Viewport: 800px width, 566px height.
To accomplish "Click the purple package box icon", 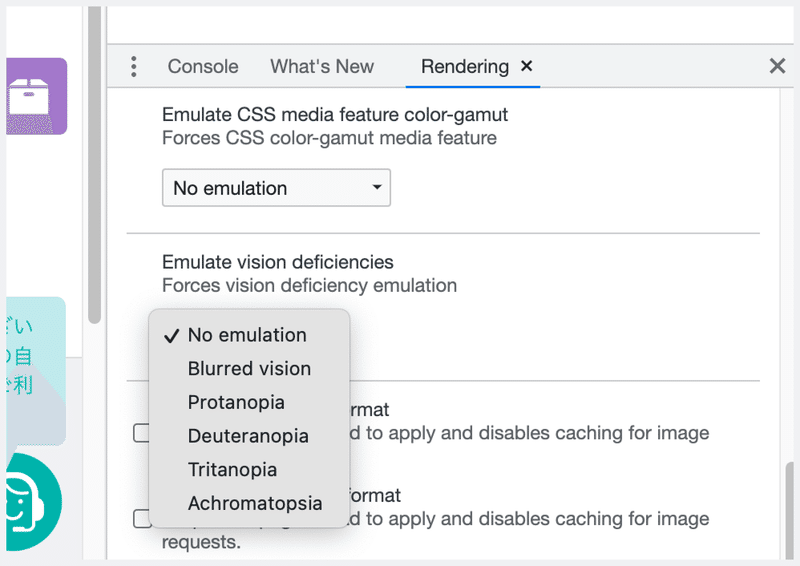I will 36,96.
